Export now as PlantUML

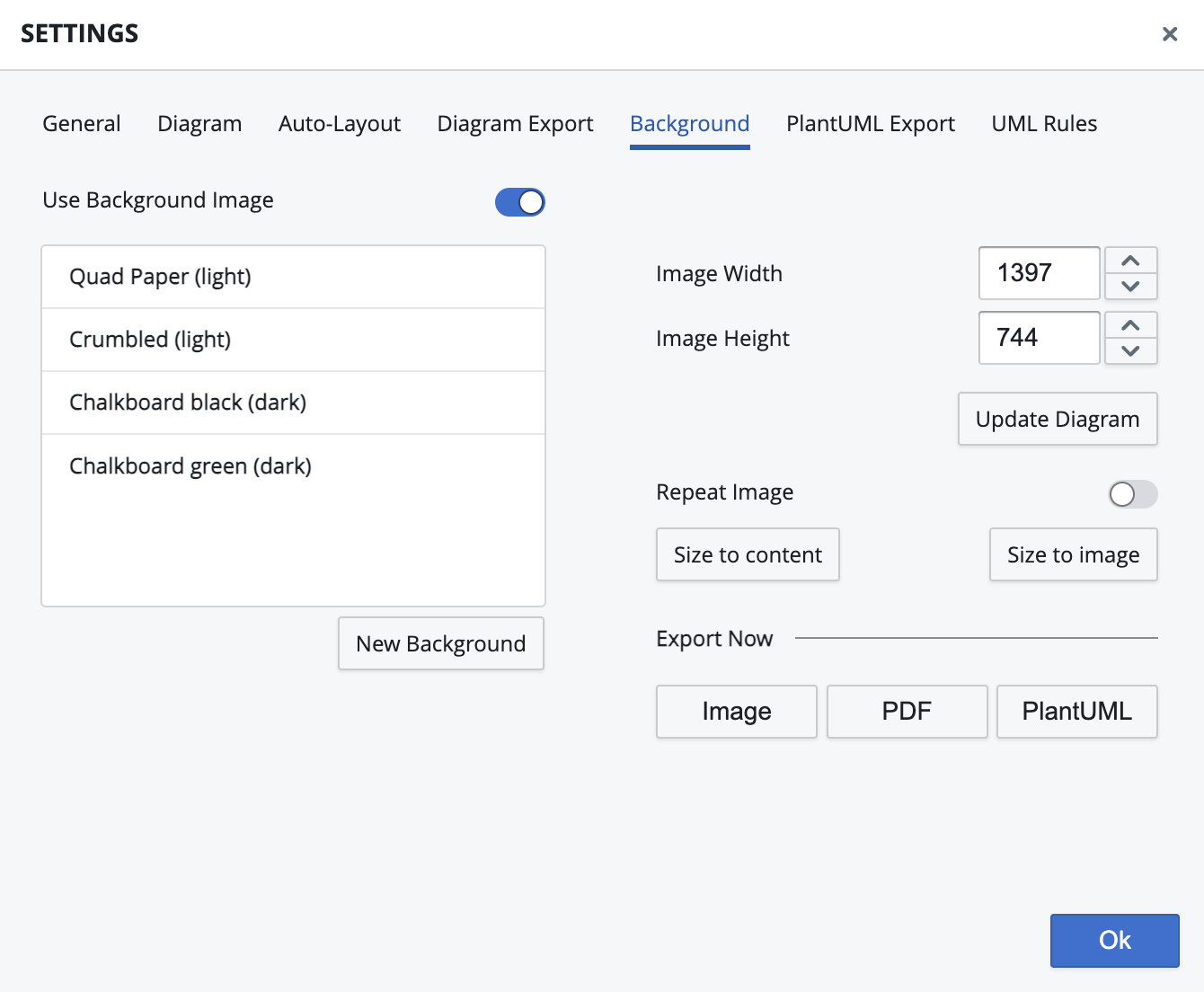tap(1077, 712)
